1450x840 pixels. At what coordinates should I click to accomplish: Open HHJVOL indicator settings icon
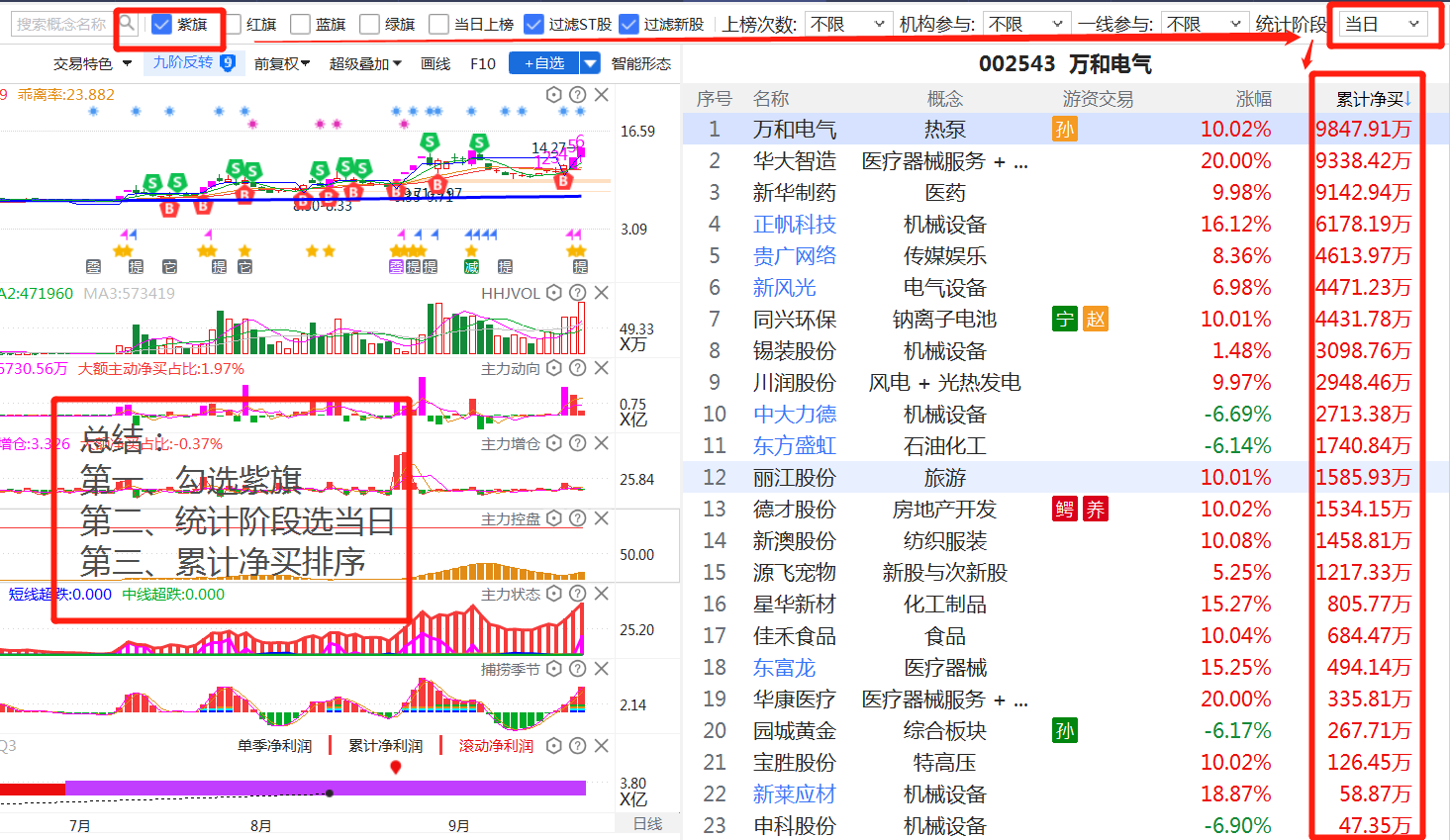[x=554, y=293]
